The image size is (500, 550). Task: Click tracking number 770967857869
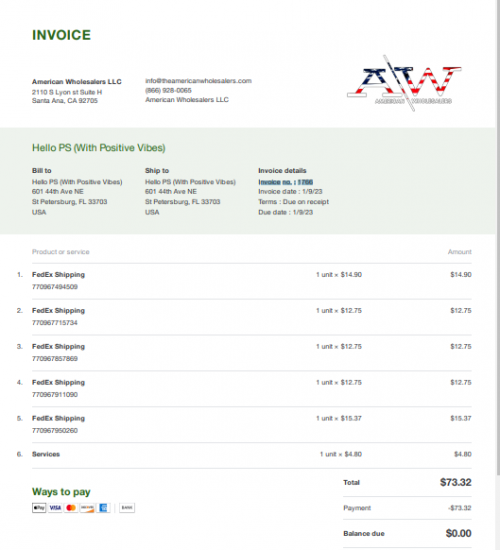click(55, 358)
